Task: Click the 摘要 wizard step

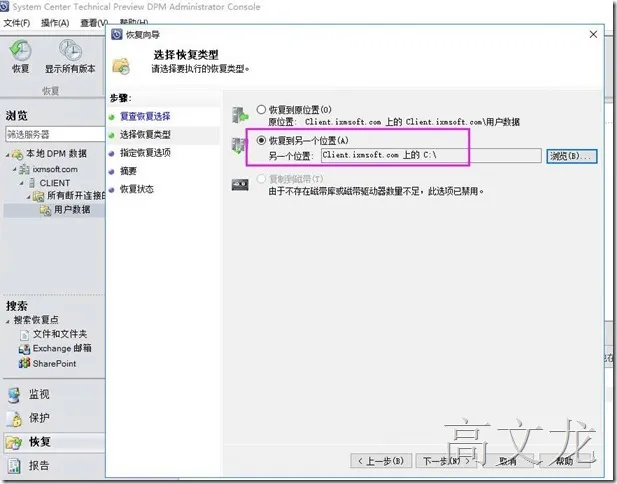Action: (128, 171)
